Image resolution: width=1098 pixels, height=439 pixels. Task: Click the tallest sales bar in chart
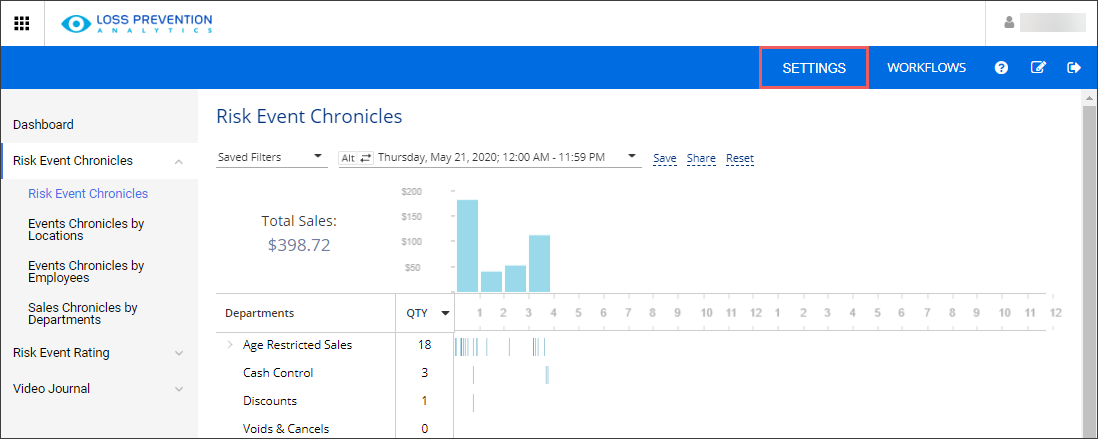click(467, 245)
